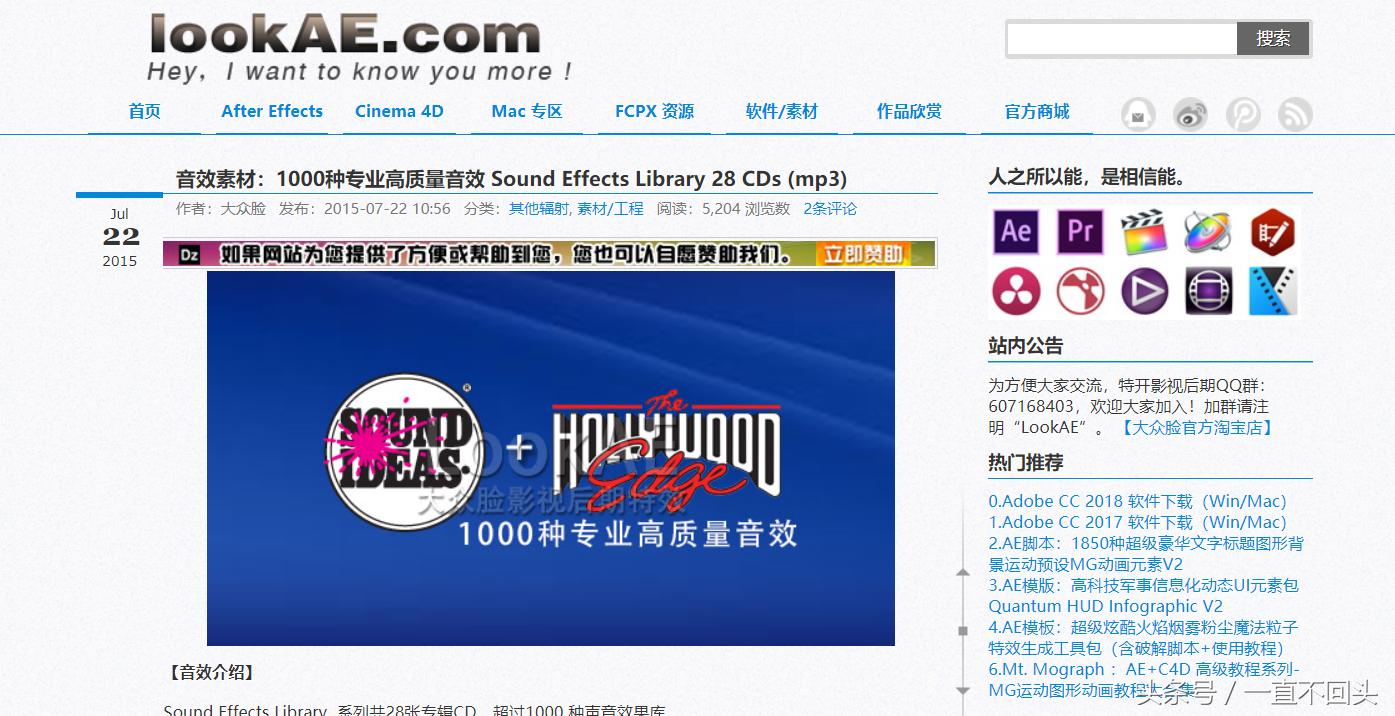Open the DaVinci Resolve icon
Screen dimensions: 1395x716
1016,292
